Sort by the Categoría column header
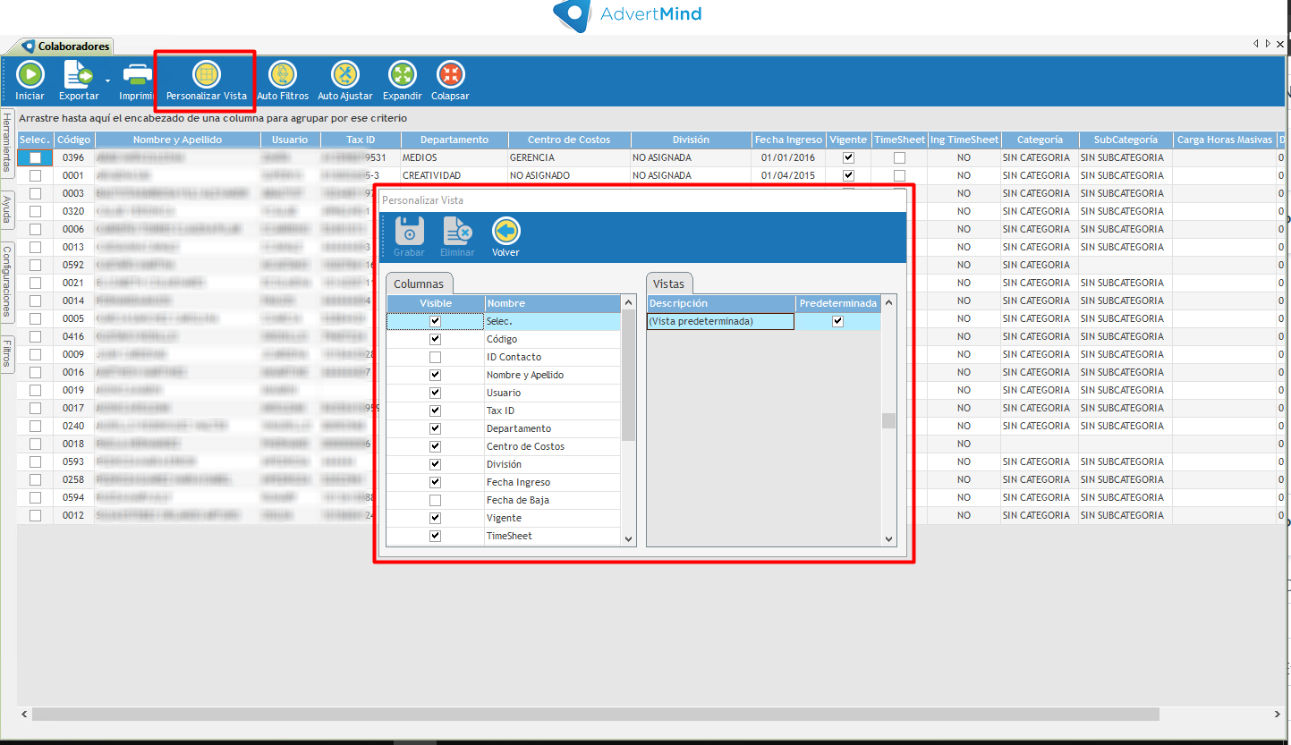The height and width of the screenshot is (745, 1291). pyautogui.click(x=1040, y=140)
